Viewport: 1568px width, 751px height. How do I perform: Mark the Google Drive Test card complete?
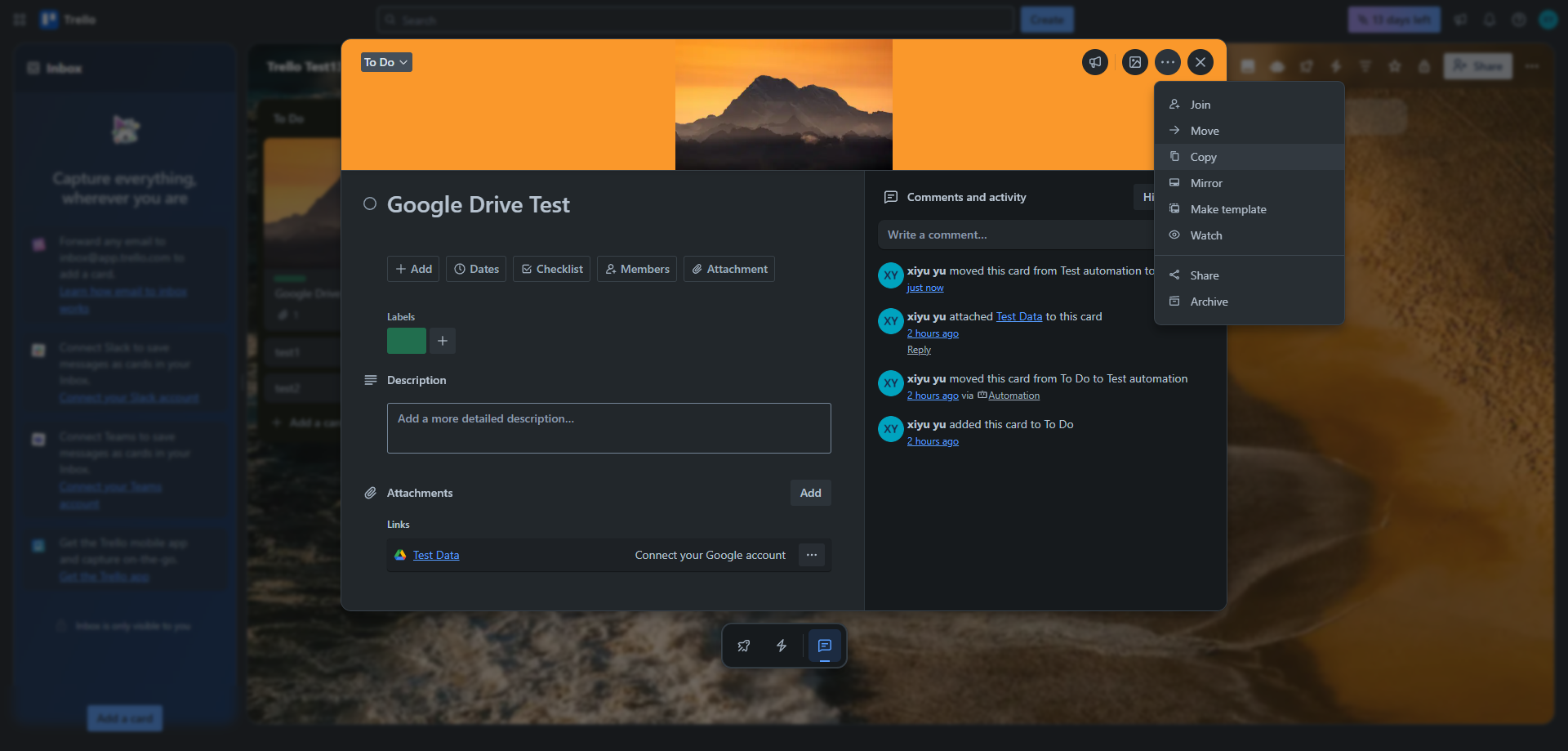[x=370, y=203]
